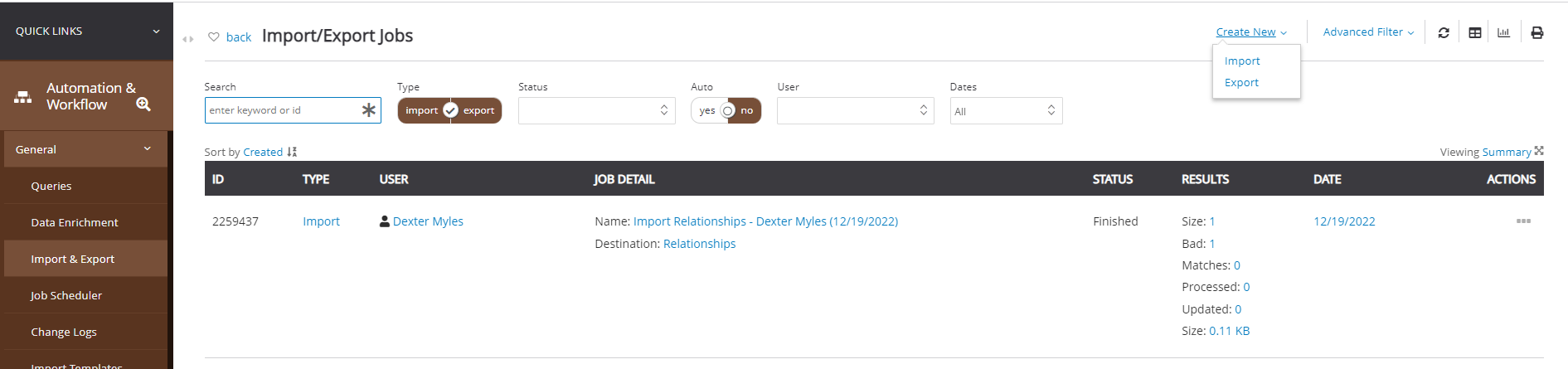1568x369 pixels.
Task: Open the chart view icon
Action: (1504, 32)
